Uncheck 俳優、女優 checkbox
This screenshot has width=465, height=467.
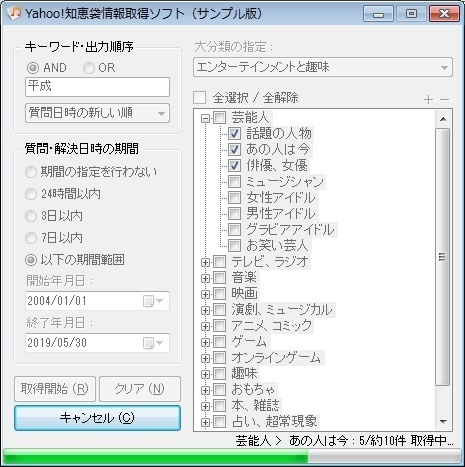coord(234,165)
